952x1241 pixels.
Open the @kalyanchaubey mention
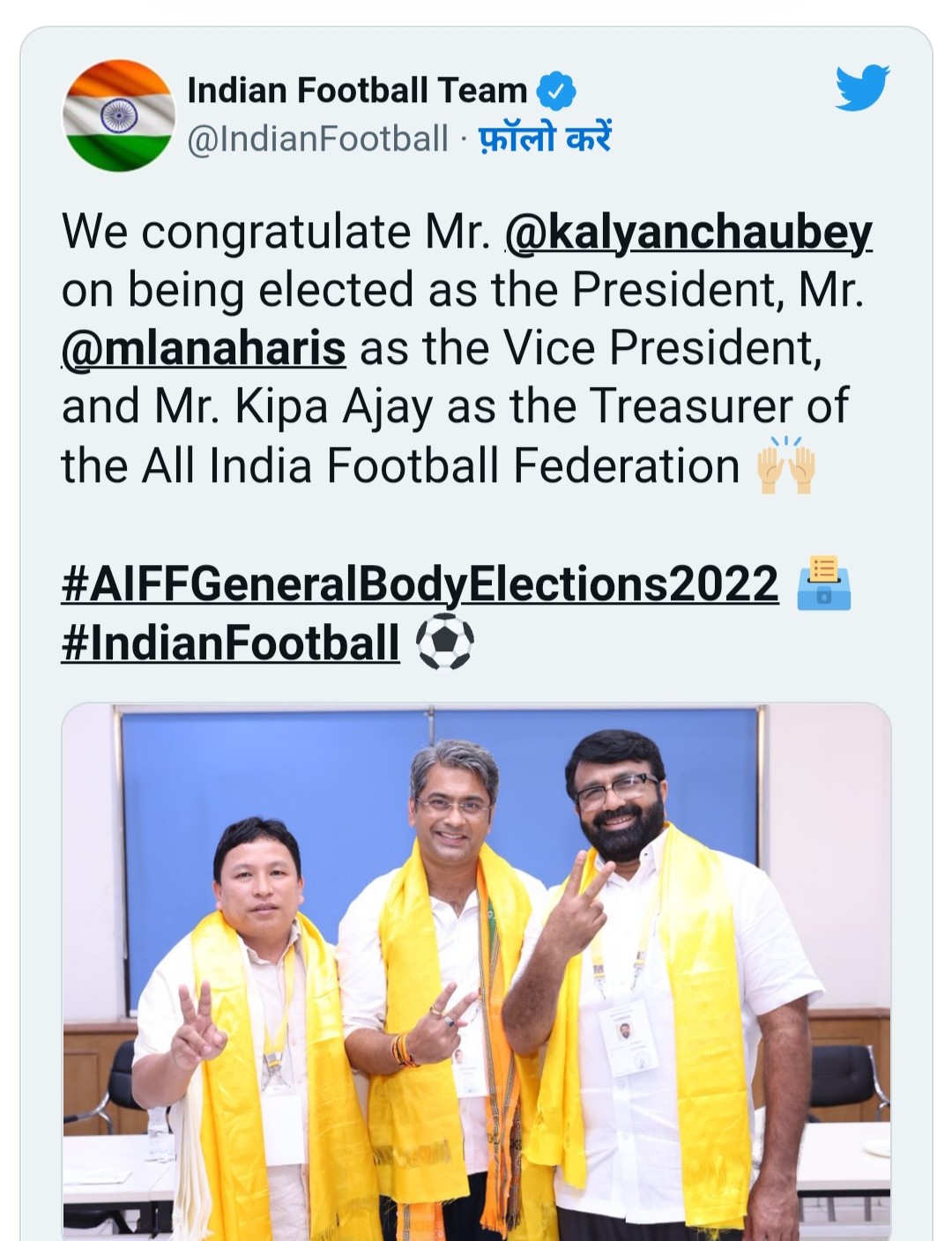pyautogui.click(x=688, y=233)
